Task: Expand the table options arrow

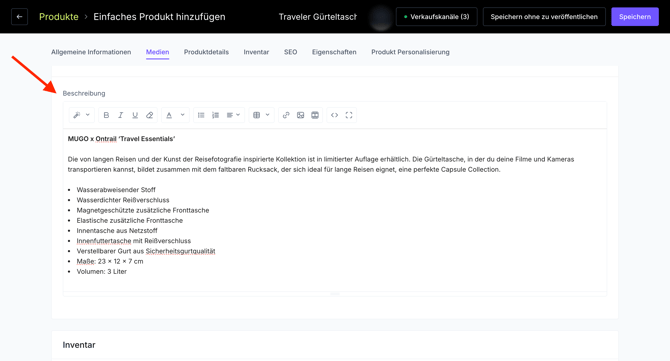Action: (267, 115)
